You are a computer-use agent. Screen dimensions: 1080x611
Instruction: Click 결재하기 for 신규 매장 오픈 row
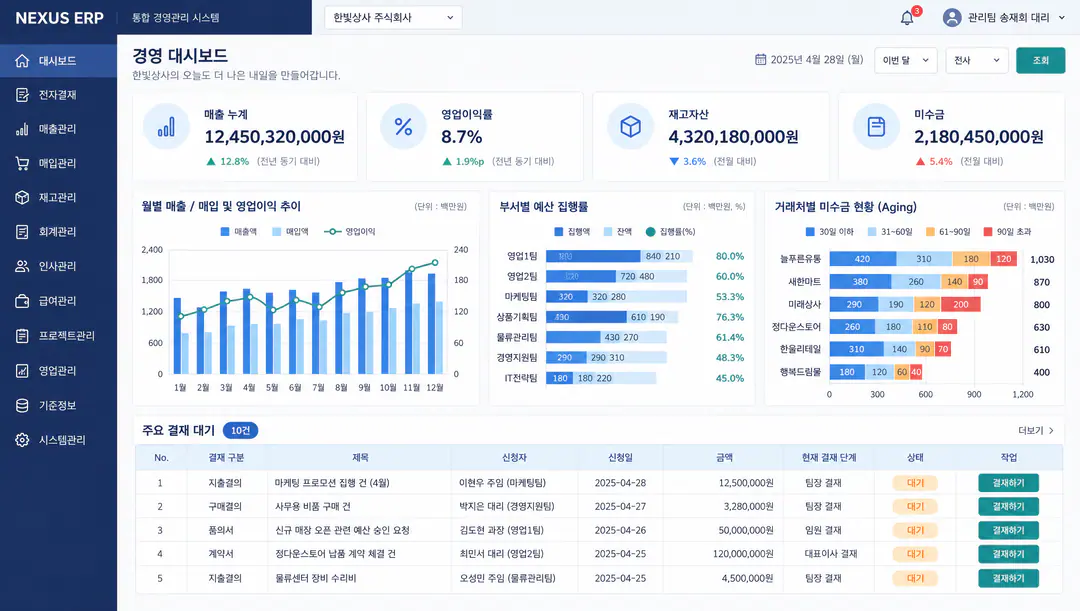pyautogui.click(x=1008, y=530)
